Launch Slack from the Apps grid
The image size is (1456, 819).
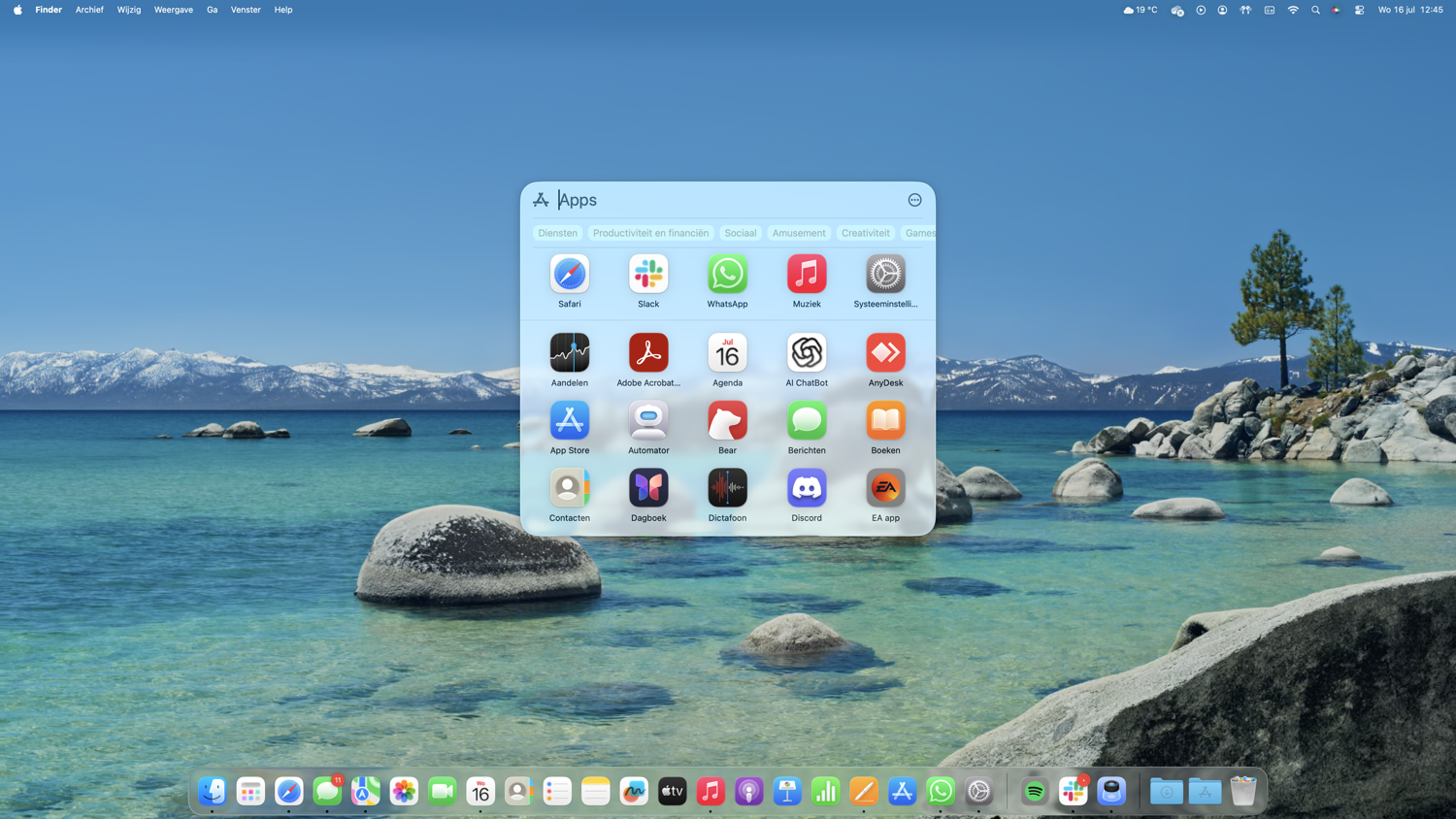point(648,275)
